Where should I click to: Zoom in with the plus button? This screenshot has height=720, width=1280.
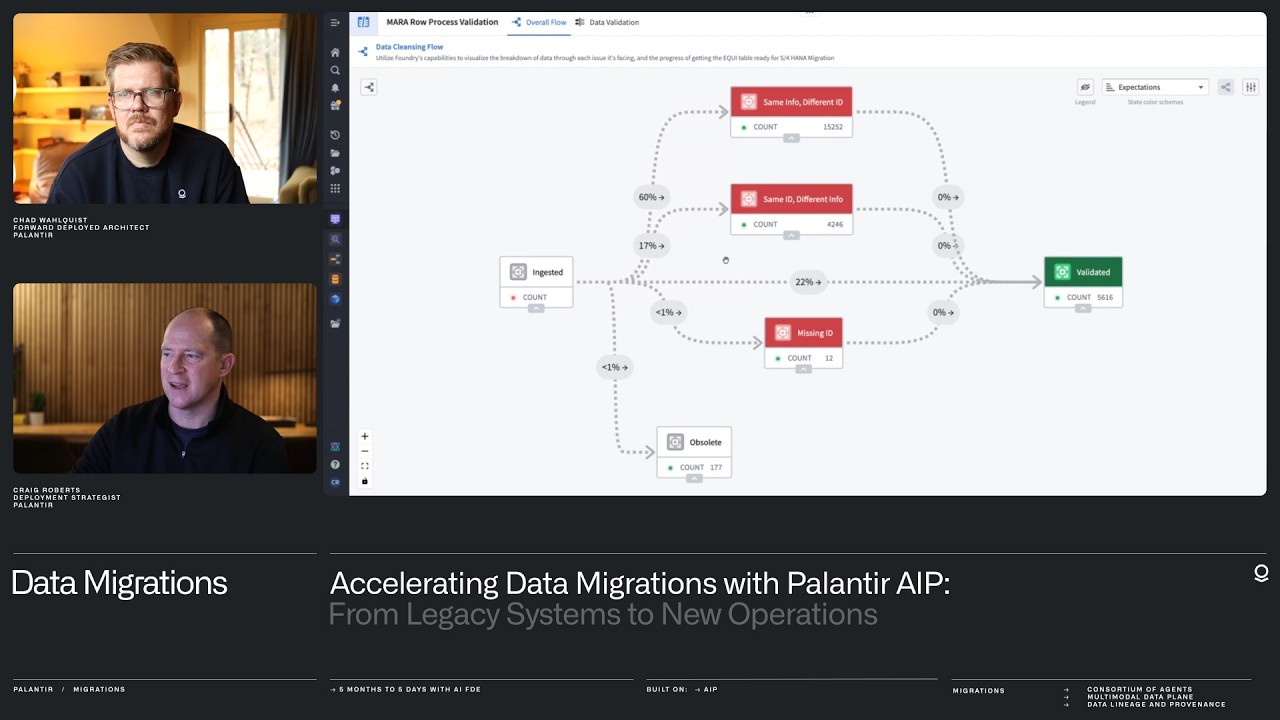[365, 436]
